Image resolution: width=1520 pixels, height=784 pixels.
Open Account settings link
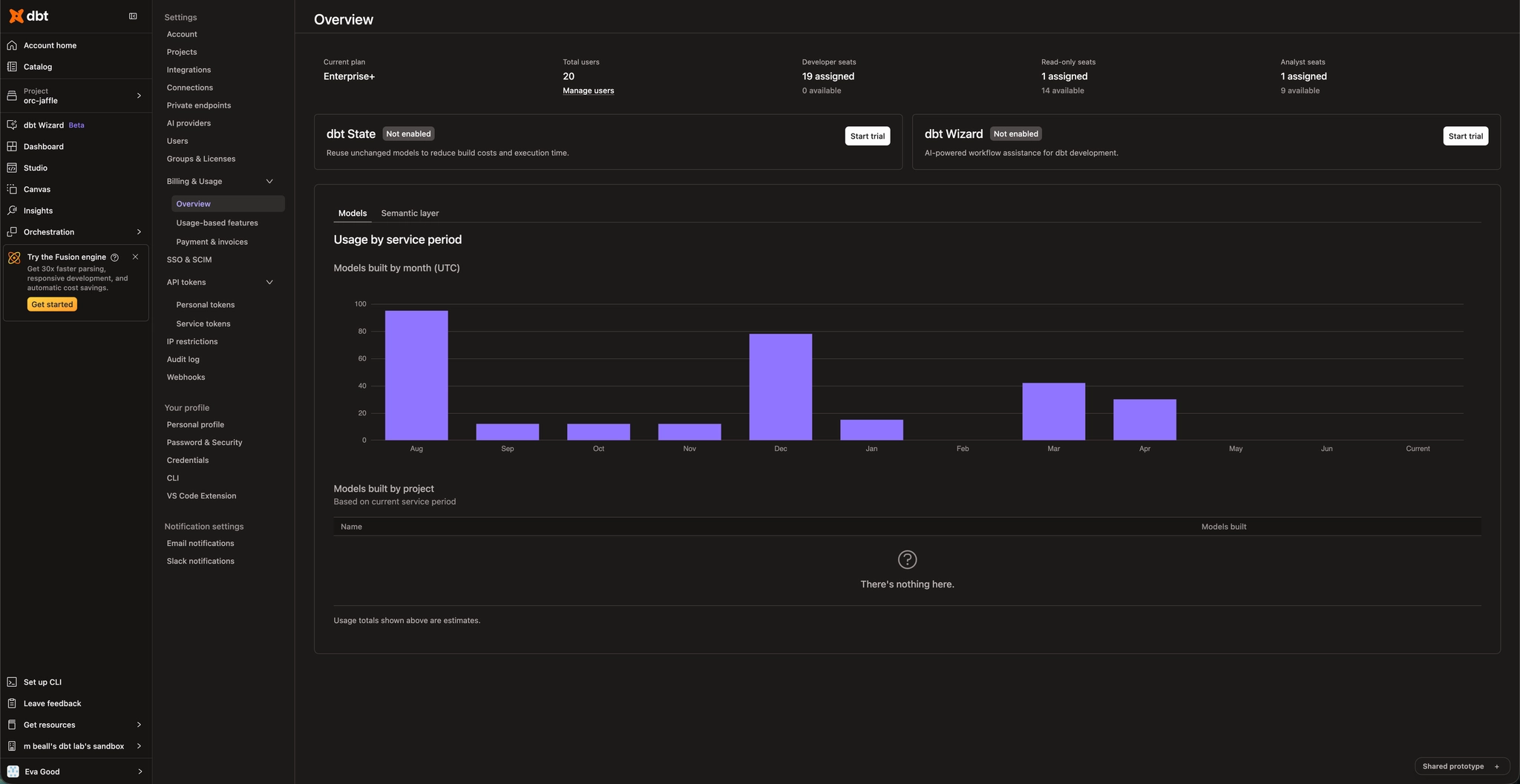point(182,35)
